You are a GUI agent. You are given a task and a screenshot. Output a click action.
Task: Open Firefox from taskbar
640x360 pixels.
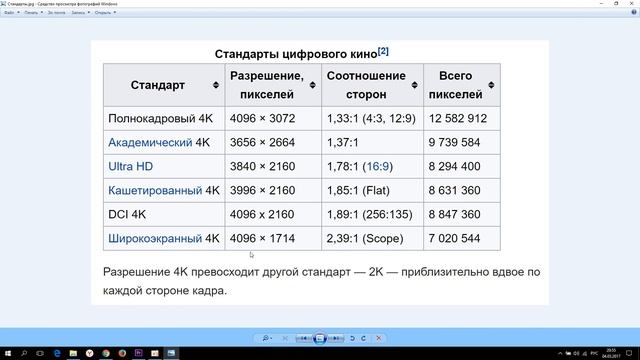122,353
